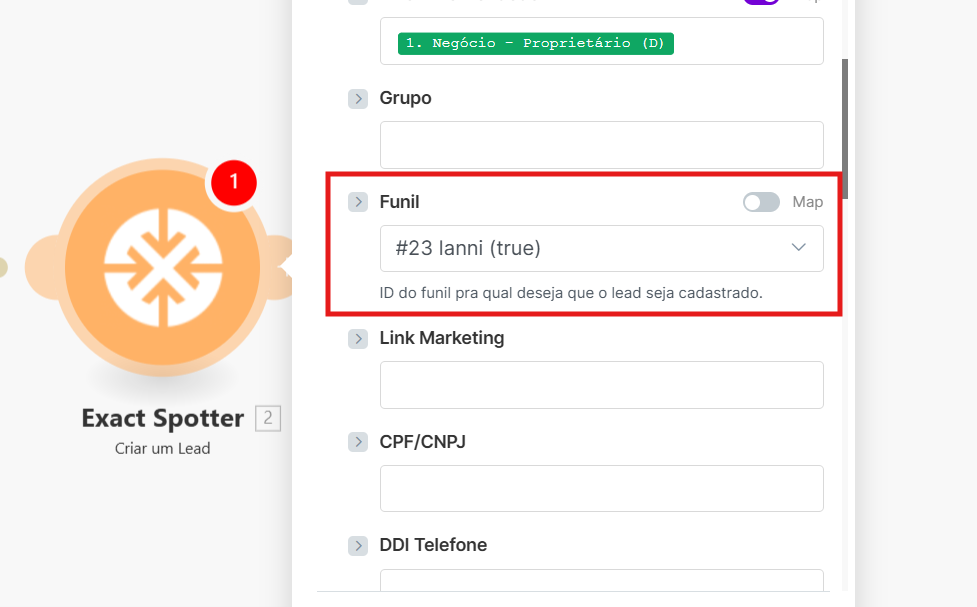Click the Criar um Lead subtitle

click(163, 448)
